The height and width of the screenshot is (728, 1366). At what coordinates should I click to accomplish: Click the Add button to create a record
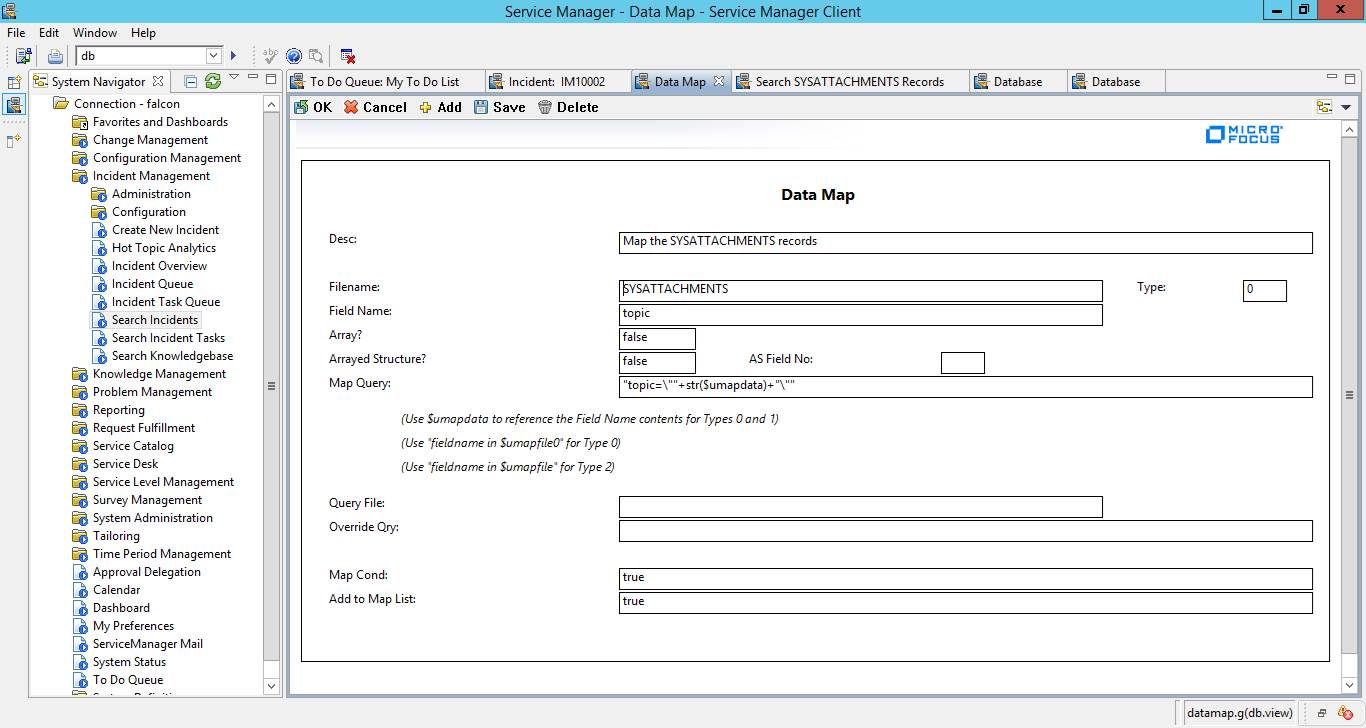(x=440, y=106)
